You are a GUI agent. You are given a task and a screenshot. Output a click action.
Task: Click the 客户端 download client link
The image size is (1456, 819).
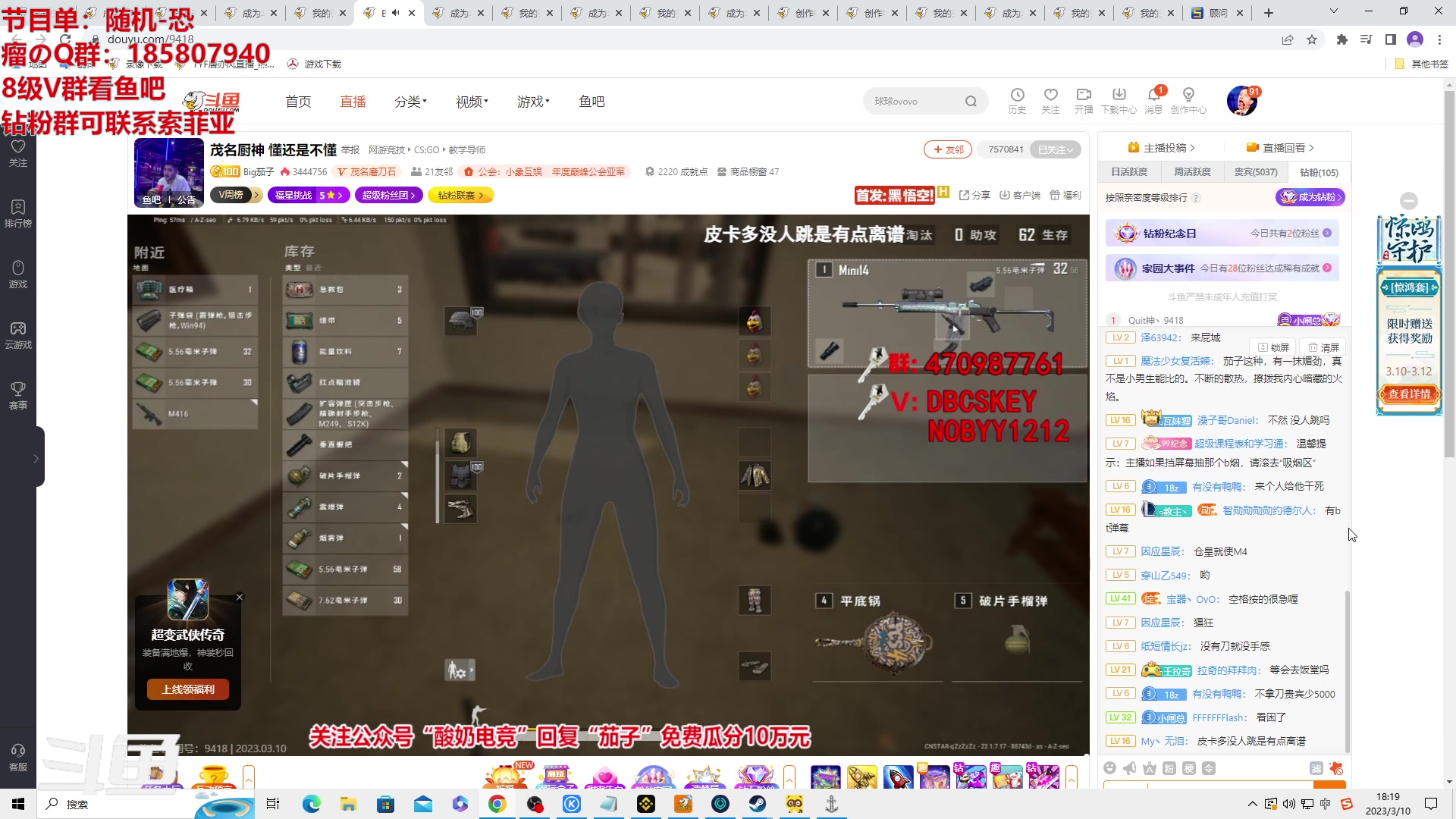pos(1019,195)
